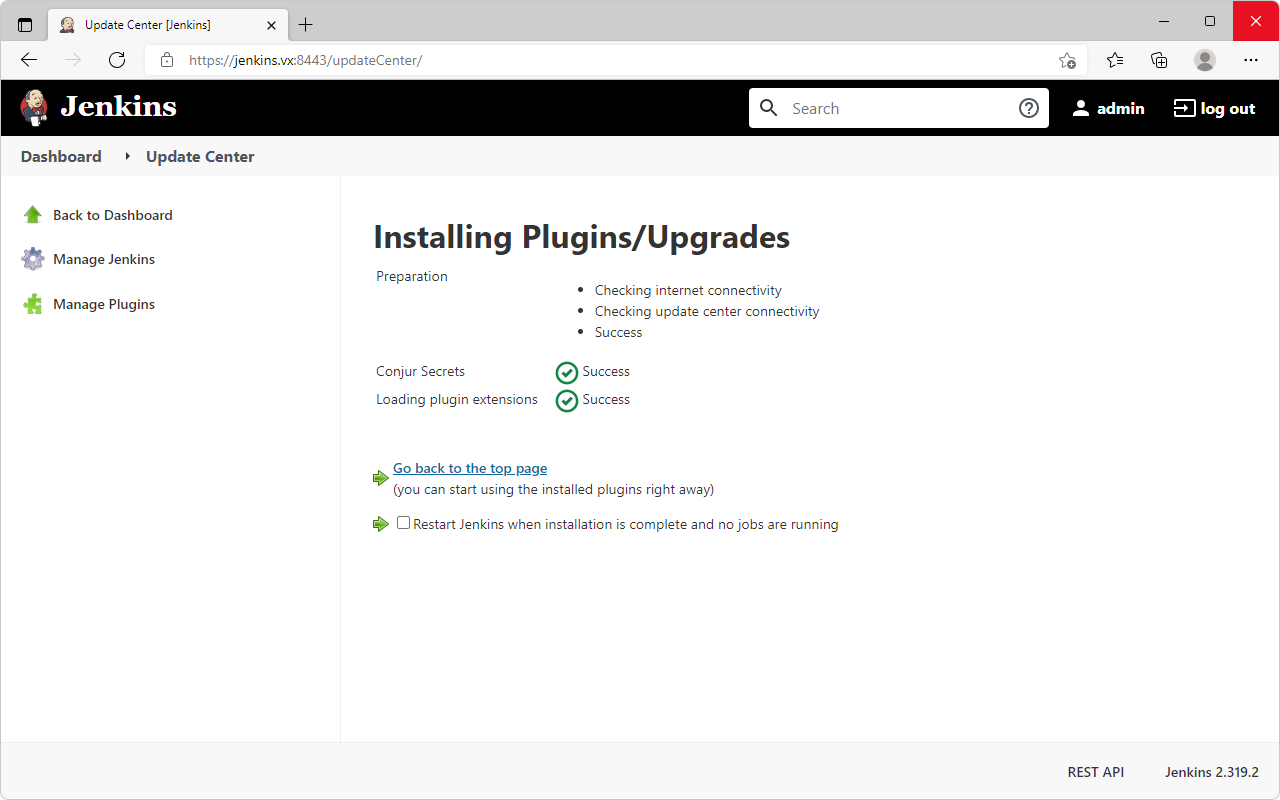Click 'Checking internet connectivity' text
1280x800 pixels.
coord(688,290)
